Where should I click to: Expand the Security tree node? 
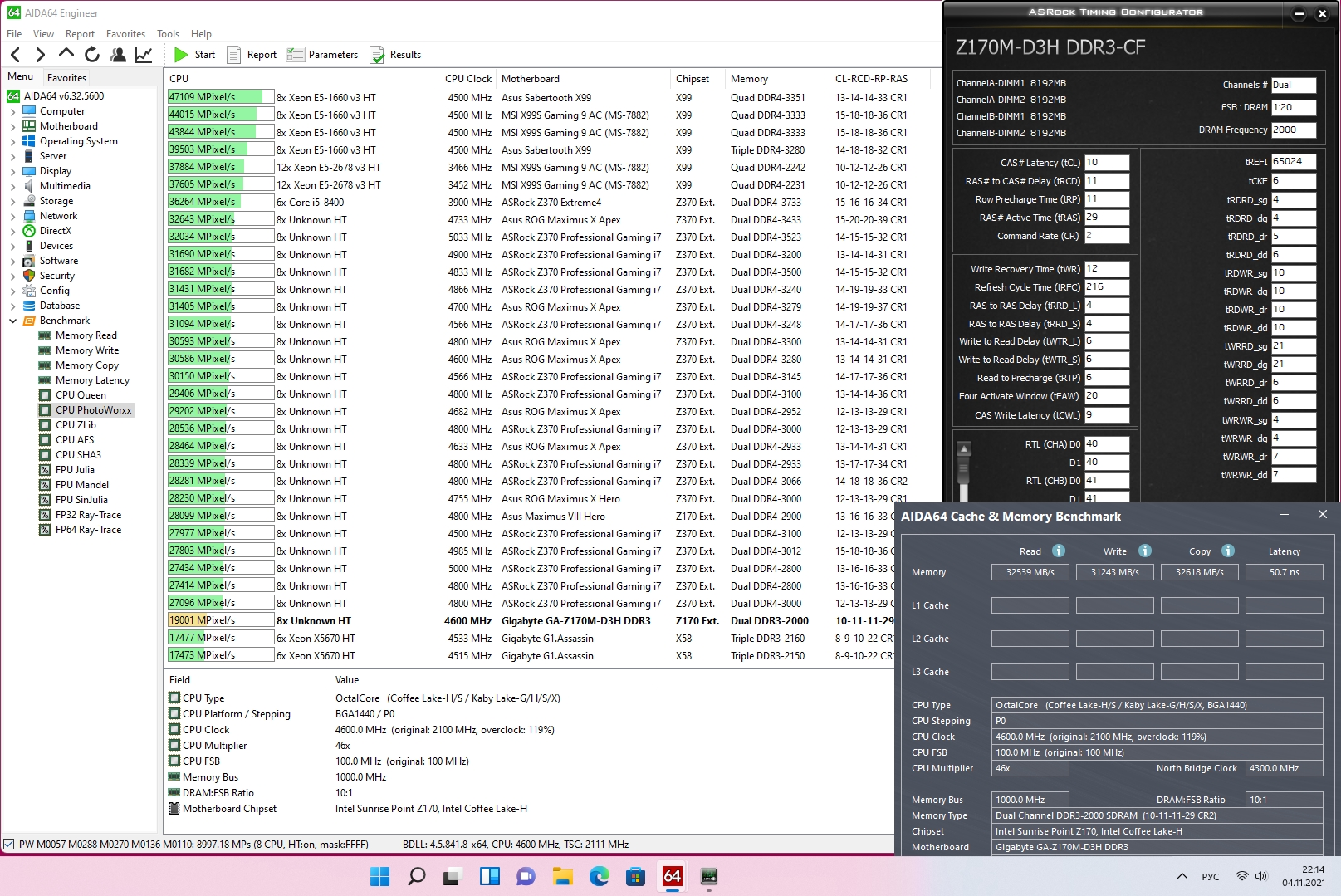(12, 276)
